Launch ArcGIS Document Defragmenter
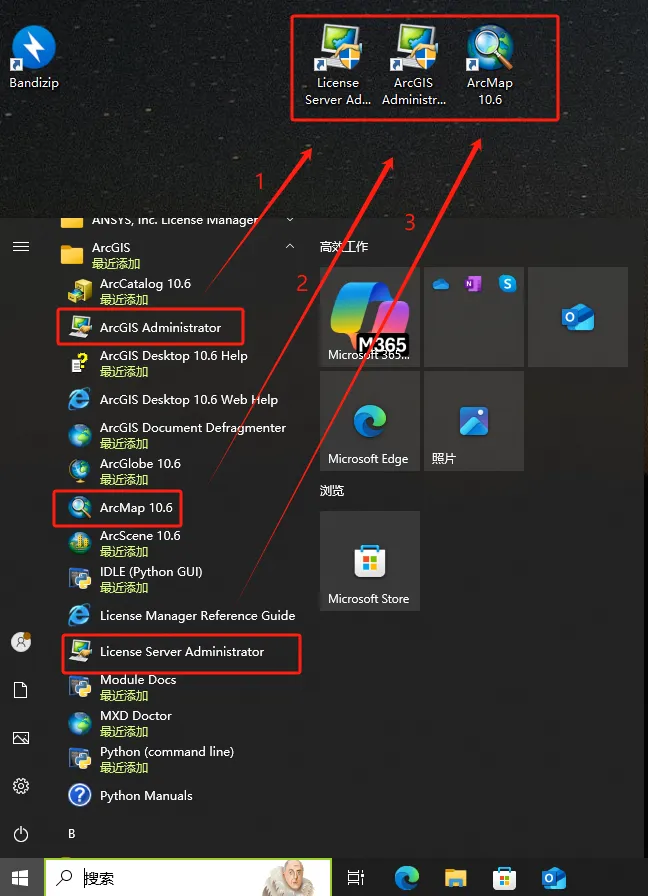The image size is (648, 896). click(x=178, y=435)
